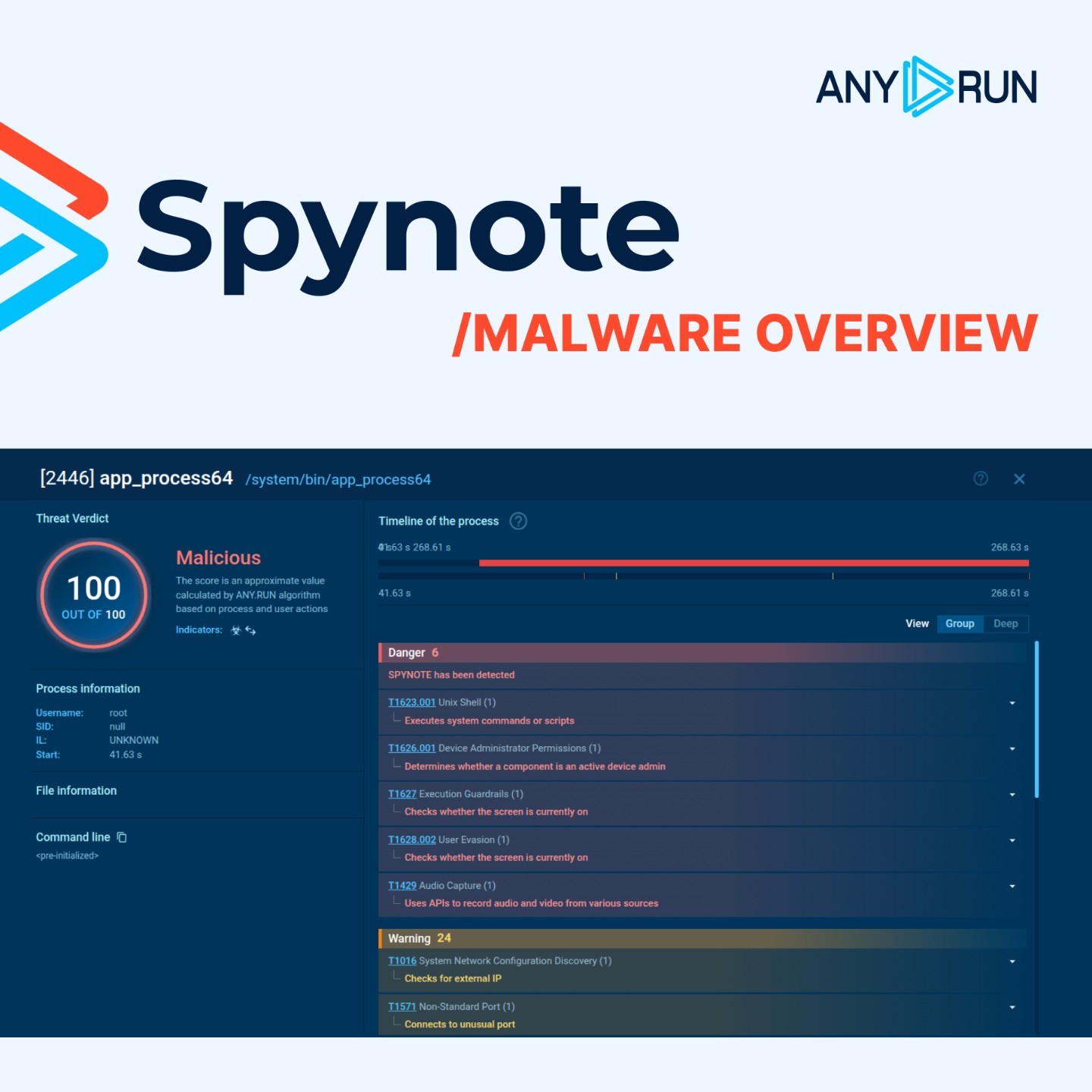This screenshot has width=1092, height=1092.
Task: Close the process details panel
Action: point(1019,479)
